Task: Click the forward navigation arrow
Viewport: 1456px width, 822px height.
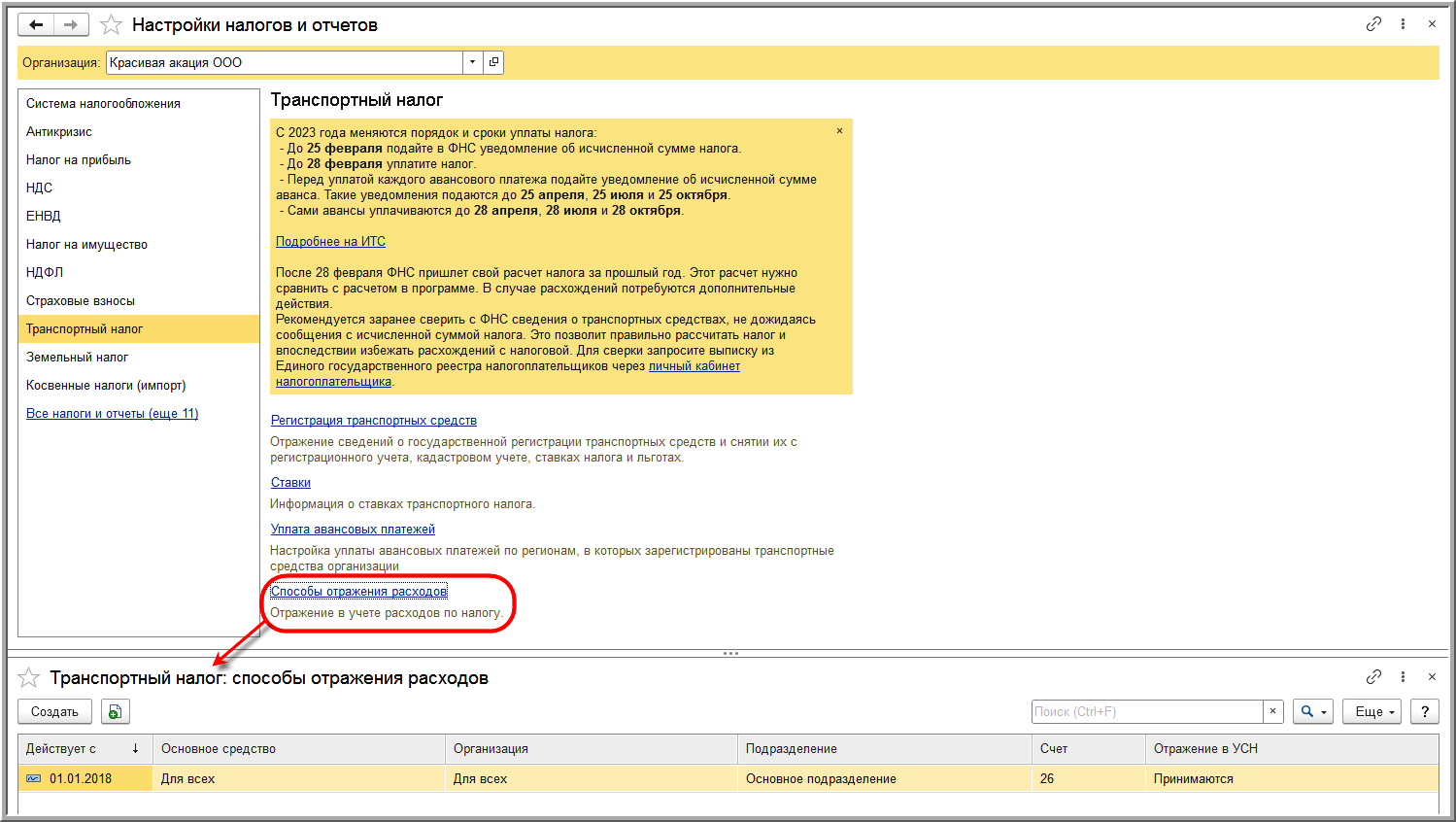Action: point(71,24)
